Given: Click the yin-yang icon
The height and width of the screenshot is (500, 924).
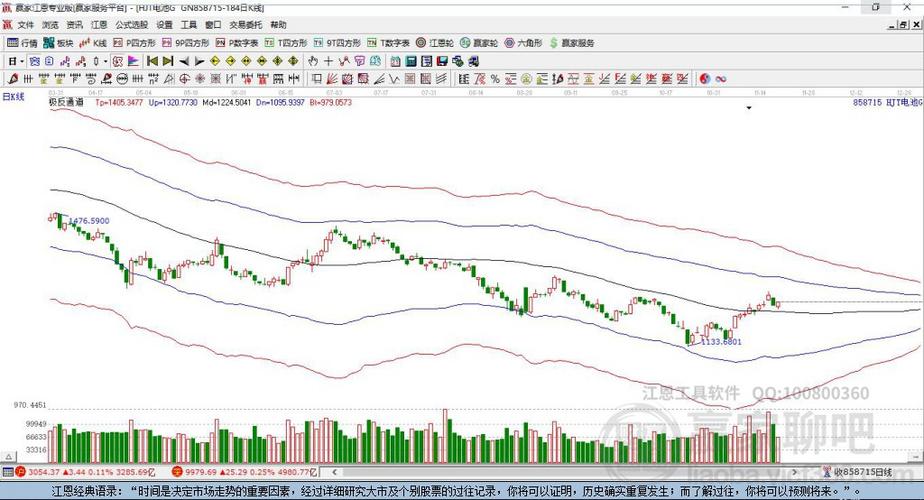Looking at the screenshot, I should [x=705, y=79].
